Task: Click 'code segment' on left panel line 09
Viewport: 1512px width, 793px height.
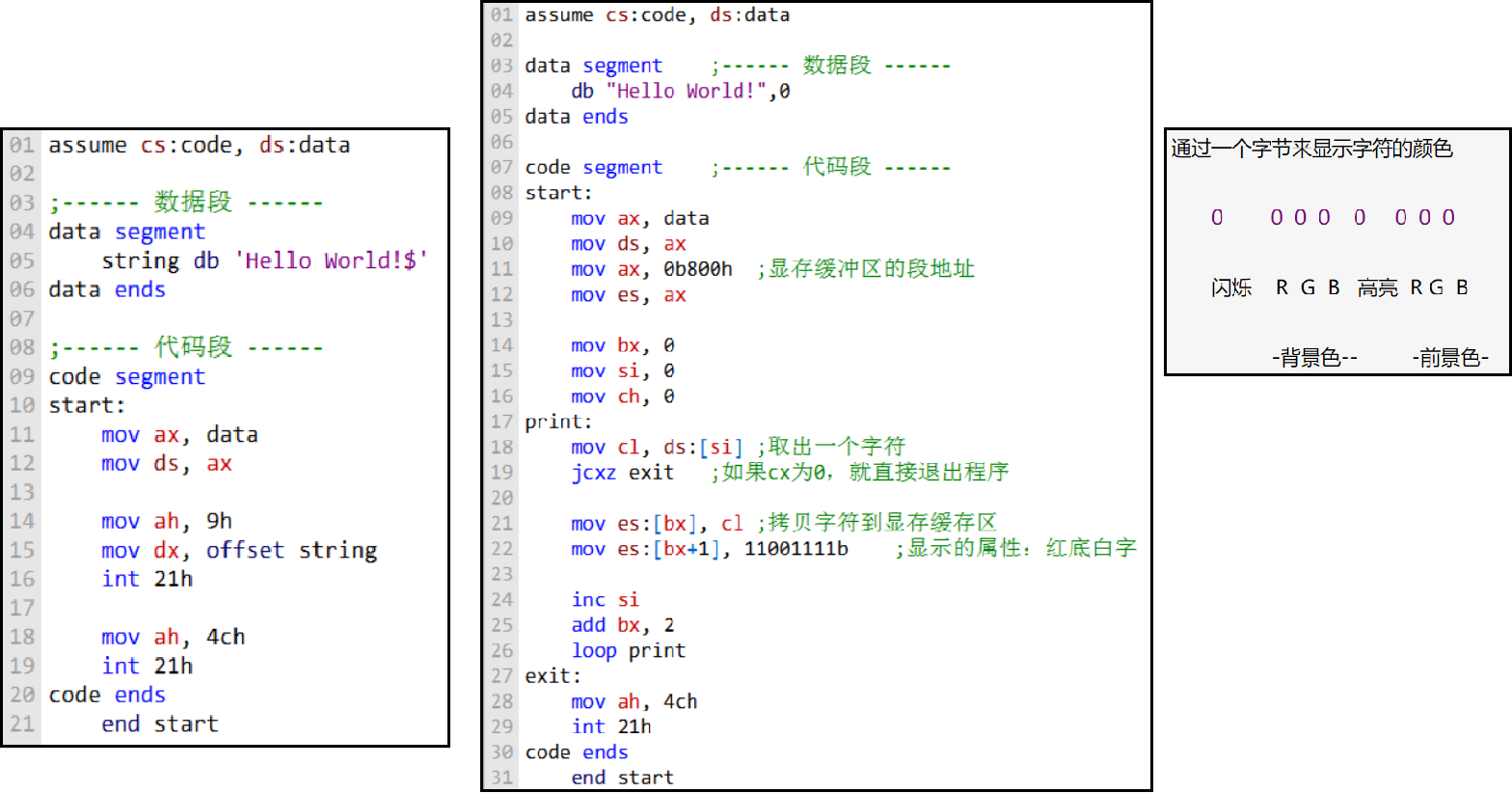Action: 127,376
